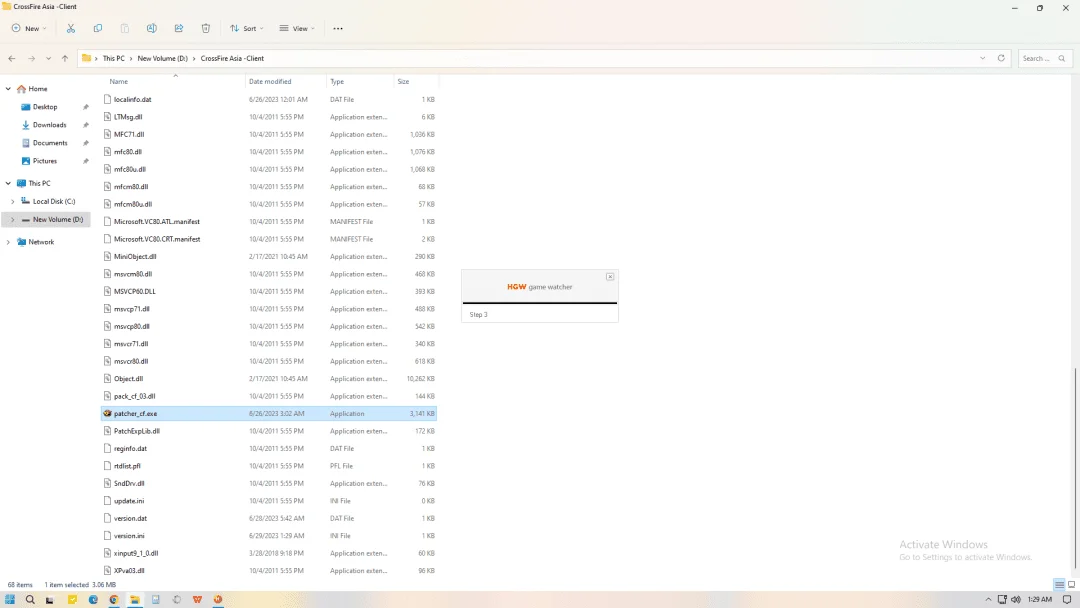The image size is (1080, 608).
Task: Select Pictures in navigation pane
Action: [x=45, y=160]
